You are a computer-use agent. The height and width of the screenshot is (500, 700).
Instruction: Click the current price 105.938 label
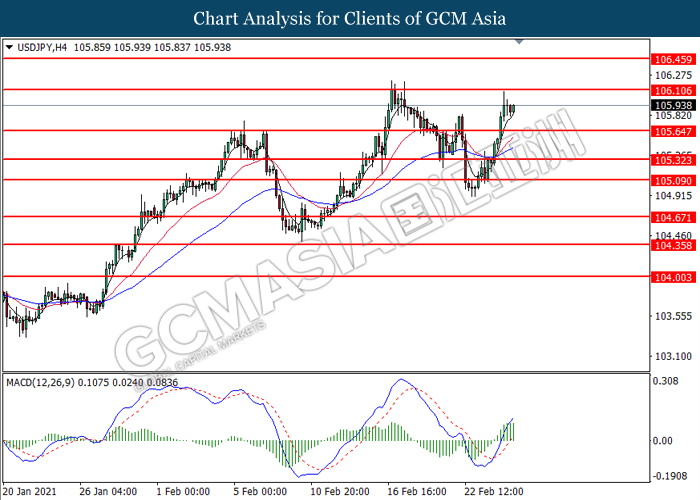(x=673, y=105)
